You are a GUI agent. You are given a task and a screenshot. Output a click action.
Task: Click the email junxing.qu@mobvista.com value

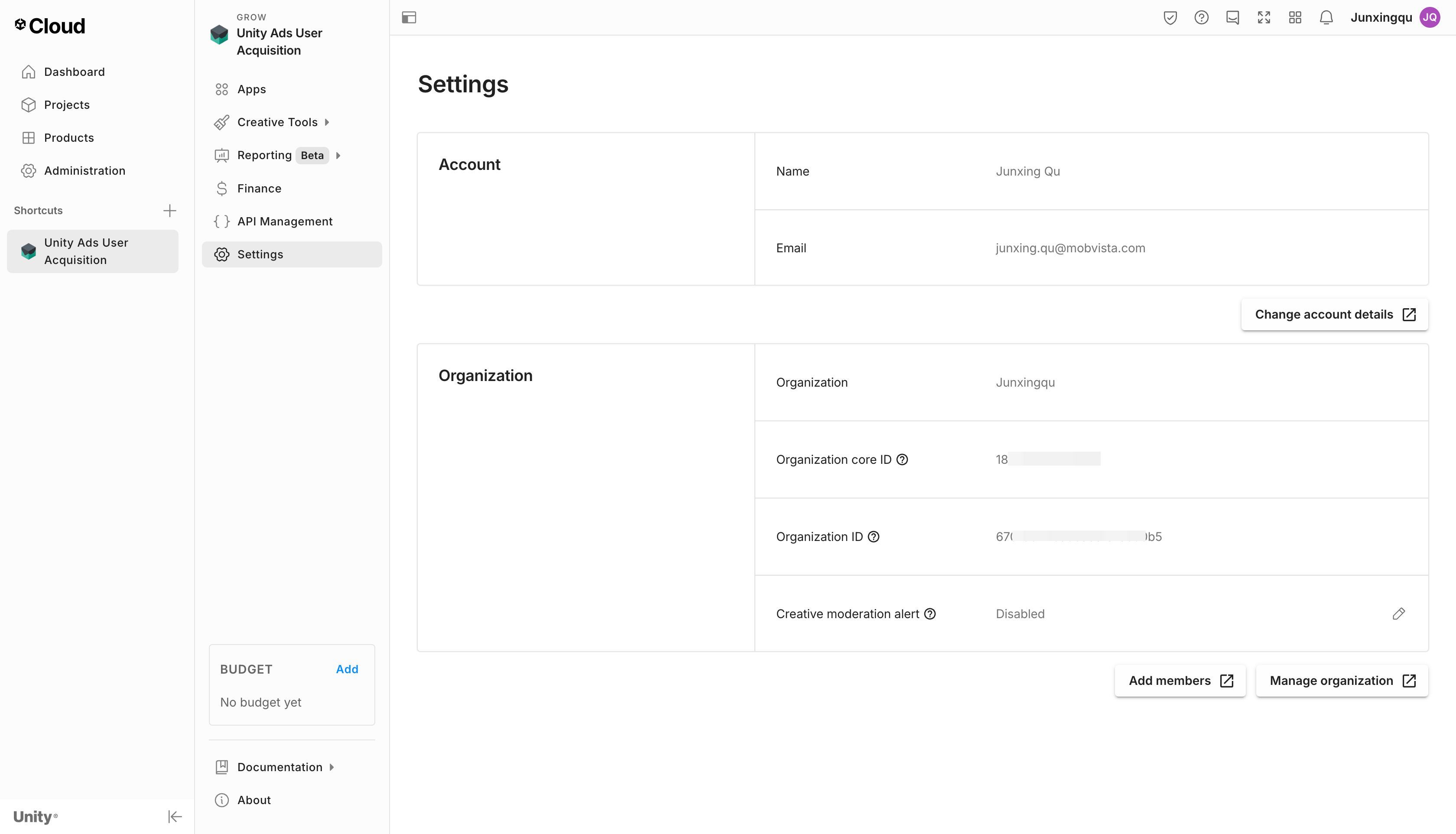click(1070, 248)
